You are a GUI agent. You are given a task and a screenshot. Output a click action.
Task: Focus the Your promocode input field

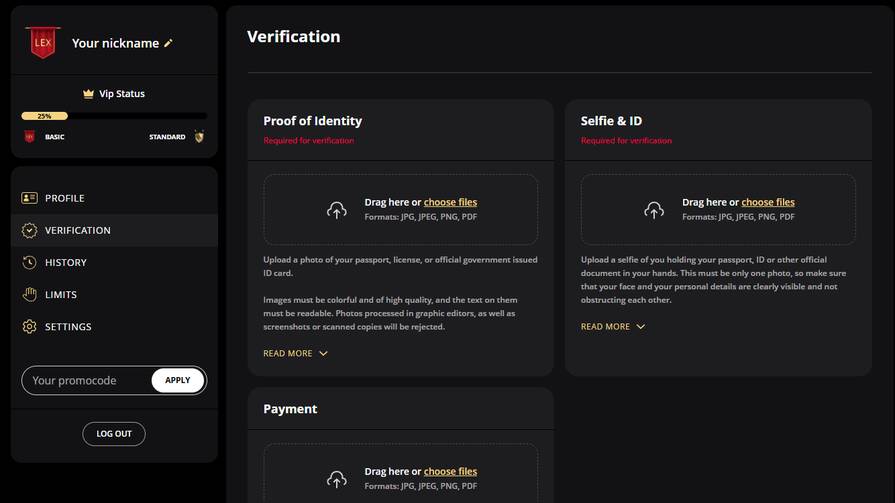85,380
